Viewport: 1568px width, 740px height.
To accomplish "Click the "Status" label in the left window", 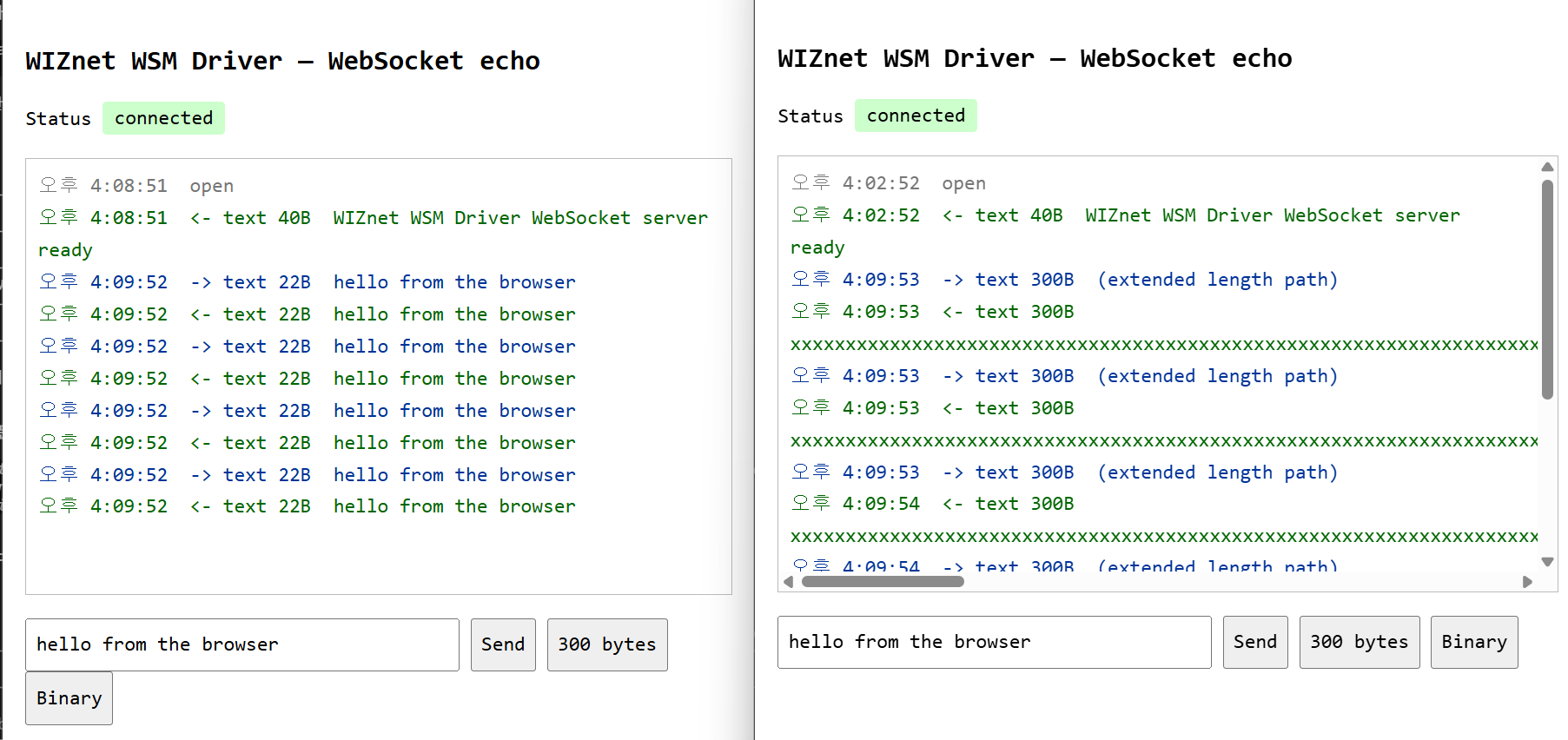I will pyautogui.click(x=58, y=119).
